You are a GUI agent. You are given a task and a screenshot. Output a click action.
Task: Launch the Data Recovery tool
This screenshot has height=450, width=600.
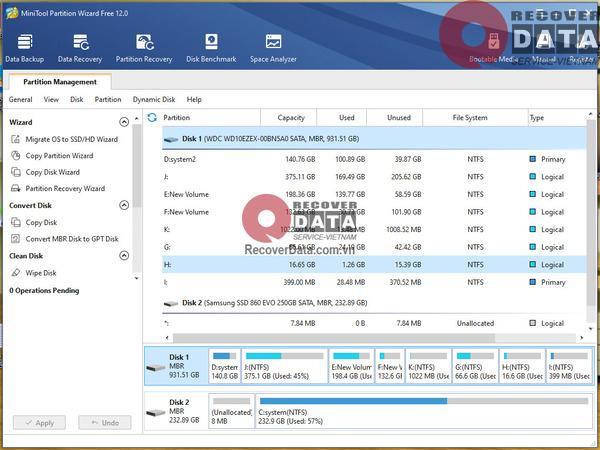[80, 48]
